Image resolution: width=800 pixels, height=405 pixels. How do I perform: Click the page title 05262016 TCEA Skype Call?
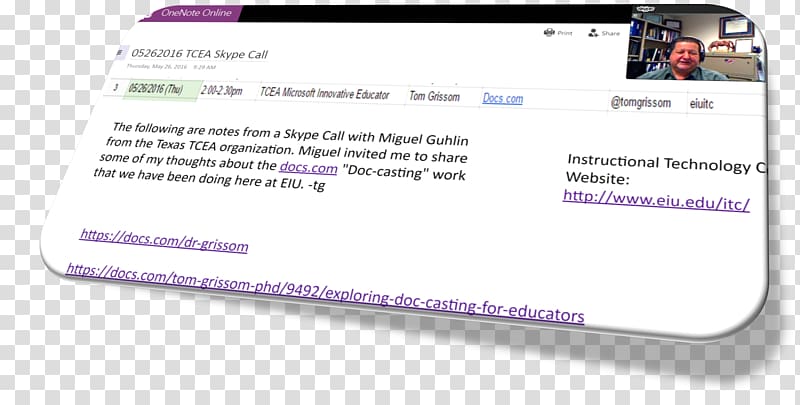(199, 54)
